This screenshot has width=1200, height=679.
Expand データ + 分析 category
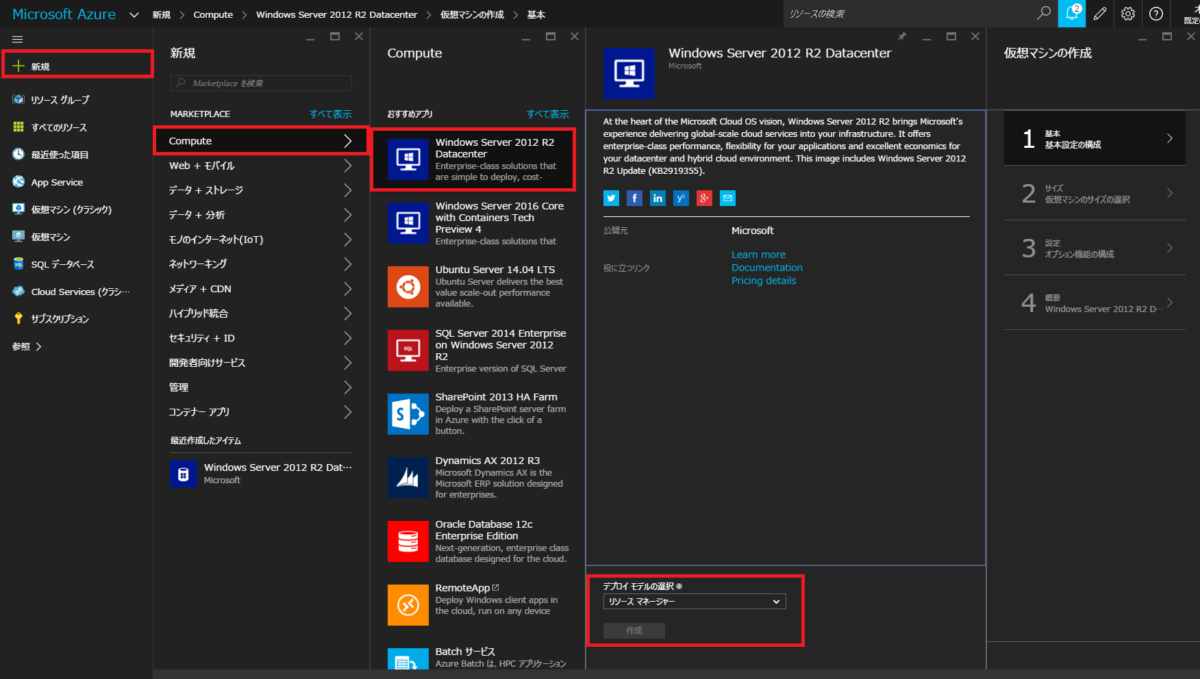[261, 215]
